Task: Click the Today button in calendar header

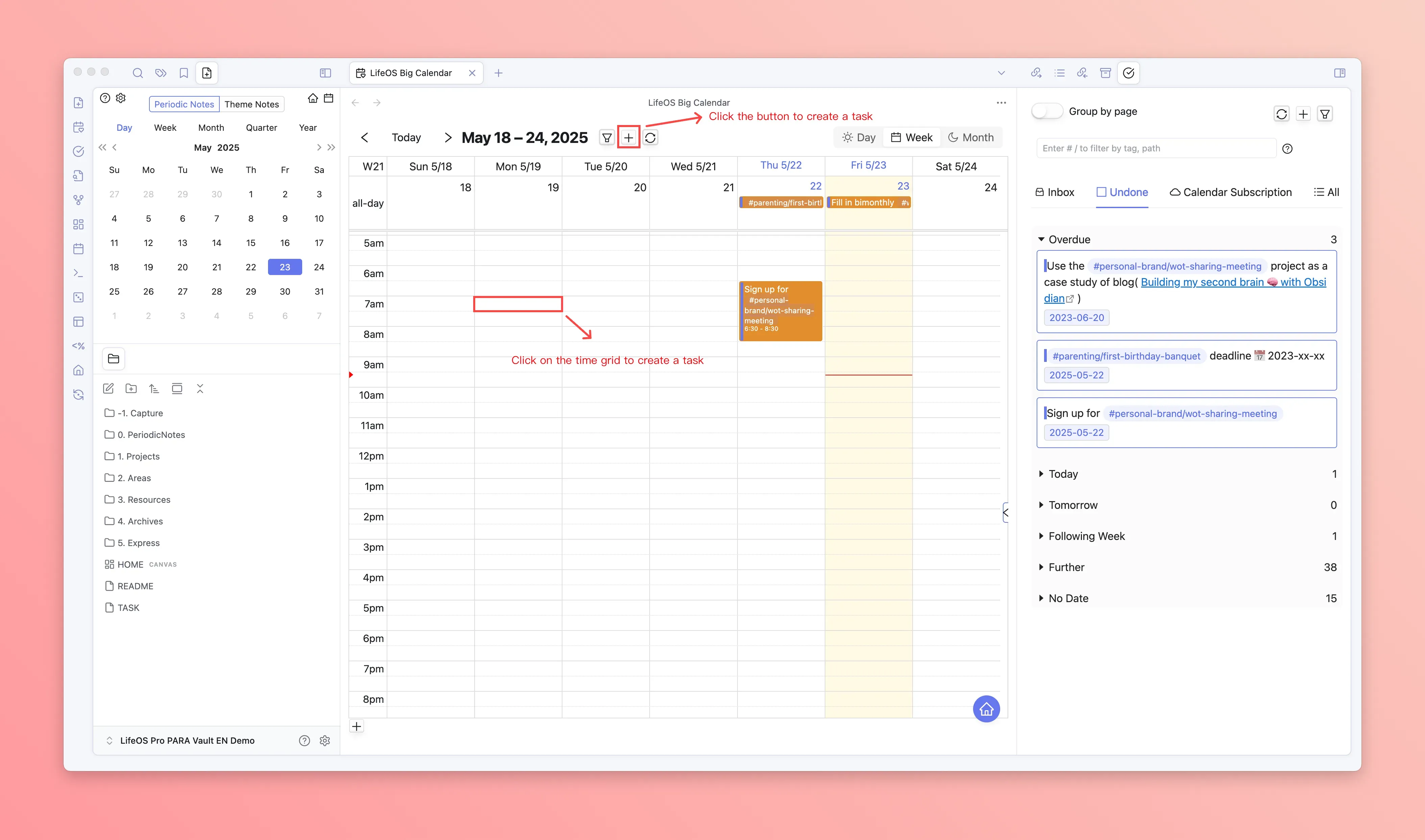Action: [x=406, y=138]
